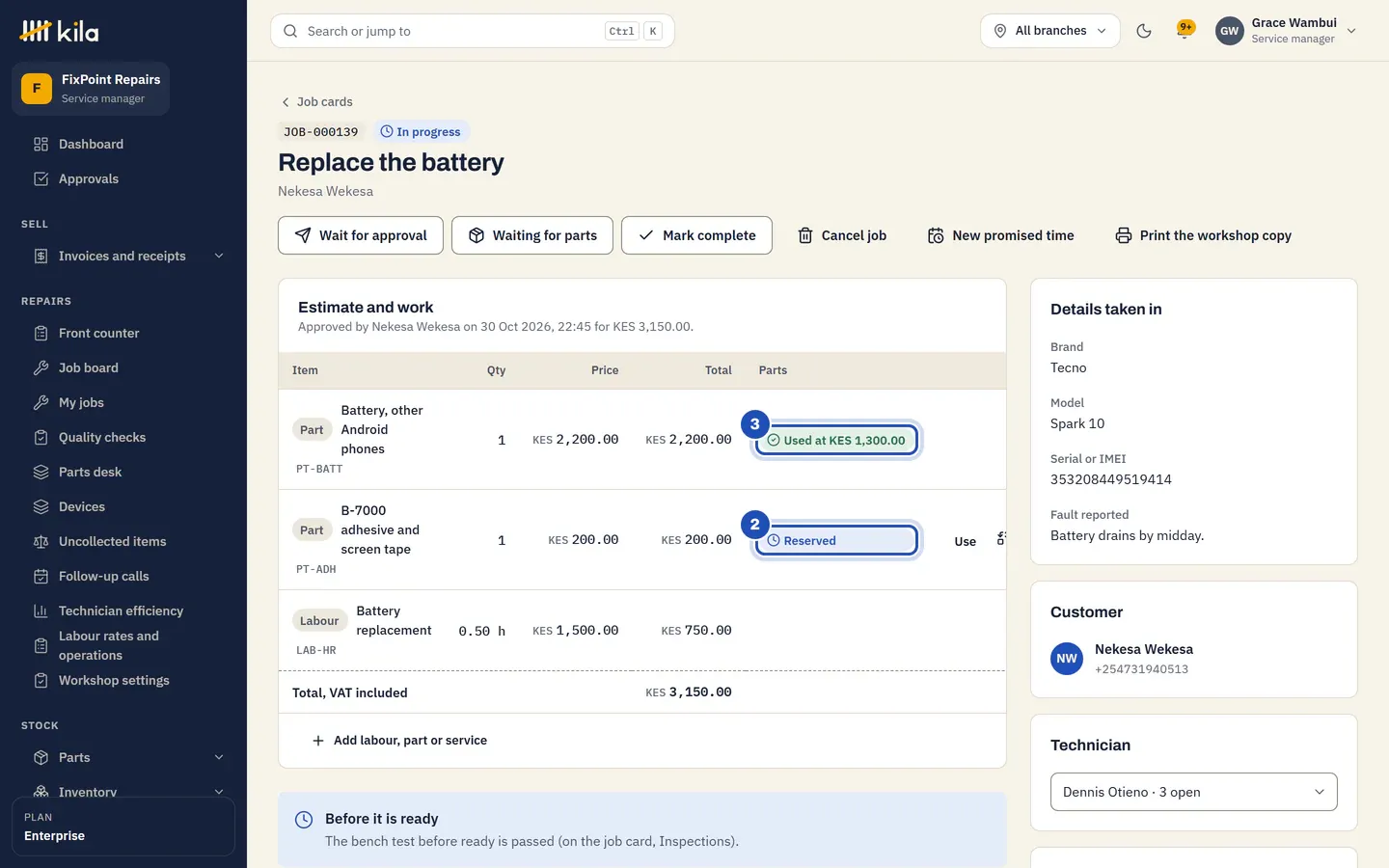Click the printer icon for workshop copy
1389x868 pixels.
1124,235
